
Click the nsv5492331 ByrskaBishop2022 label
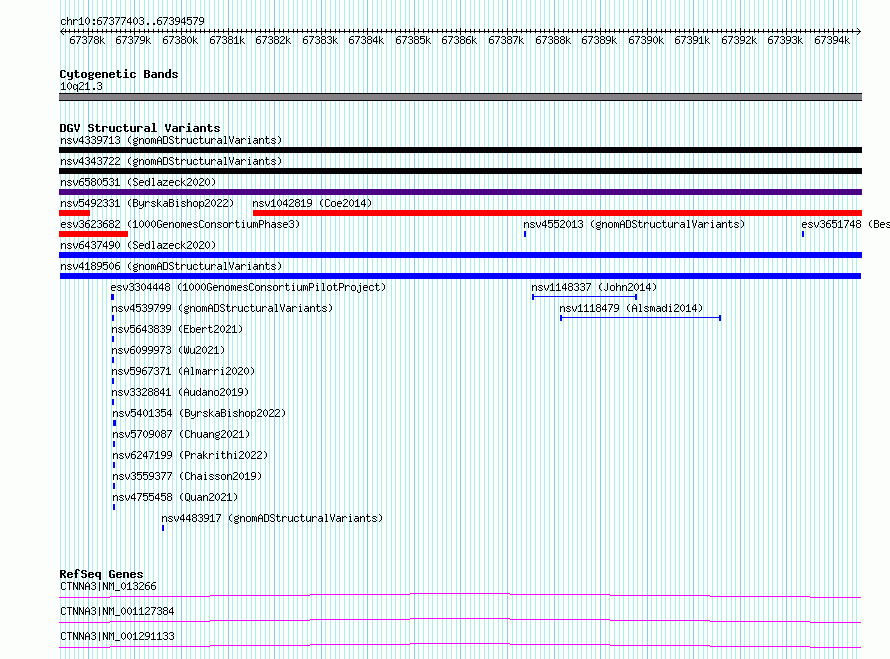click(x=147, y=203)
